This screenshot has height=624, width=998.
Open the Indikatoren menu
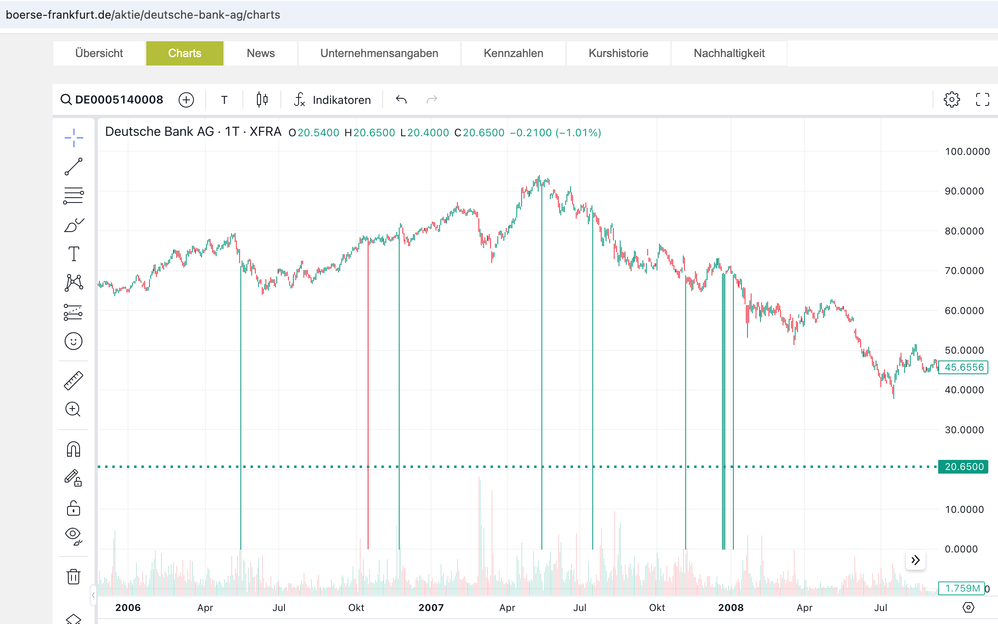pyautogui.click(x=332, y=100)
